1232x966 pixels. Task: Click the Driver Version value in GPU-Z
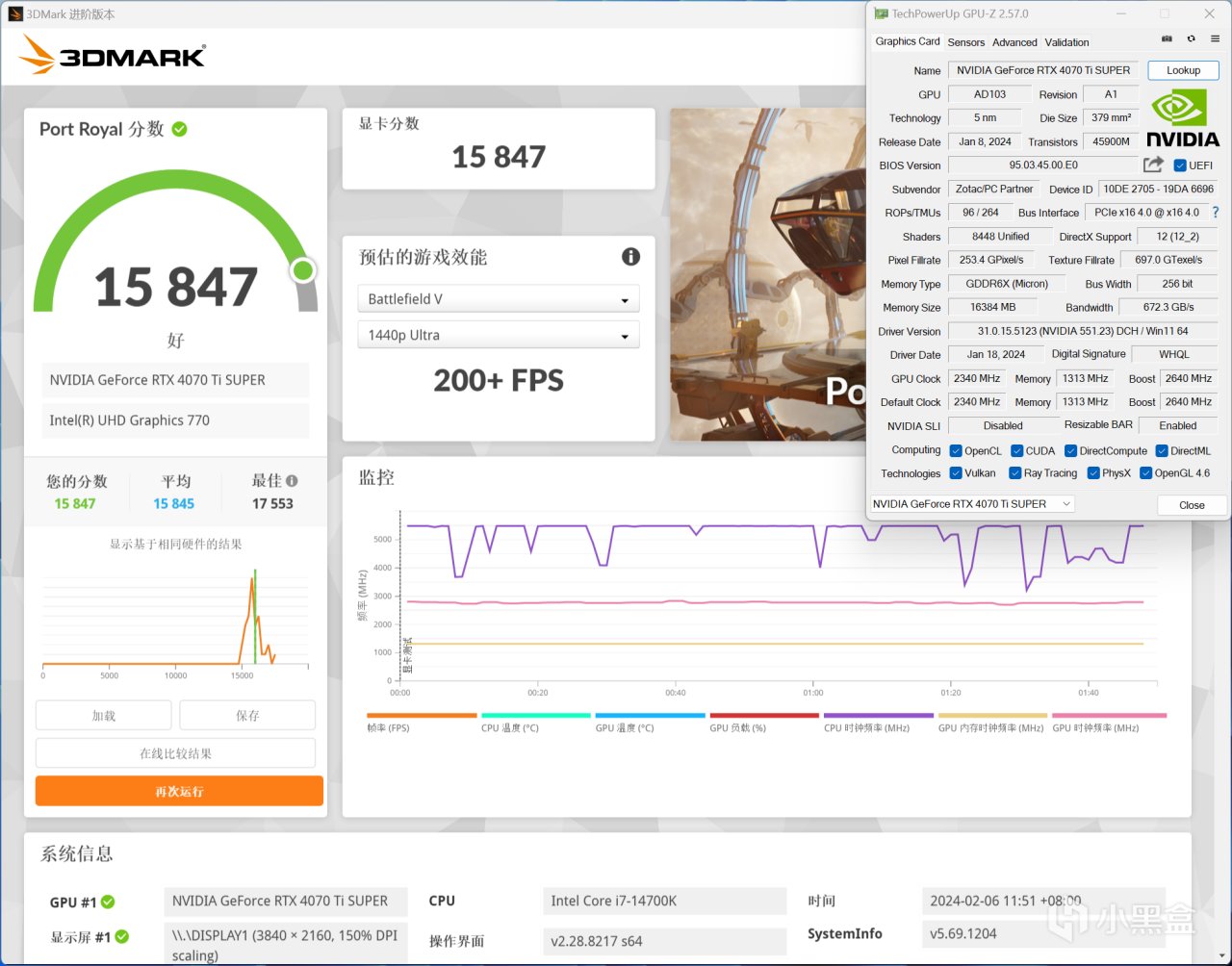(1083, 331)
